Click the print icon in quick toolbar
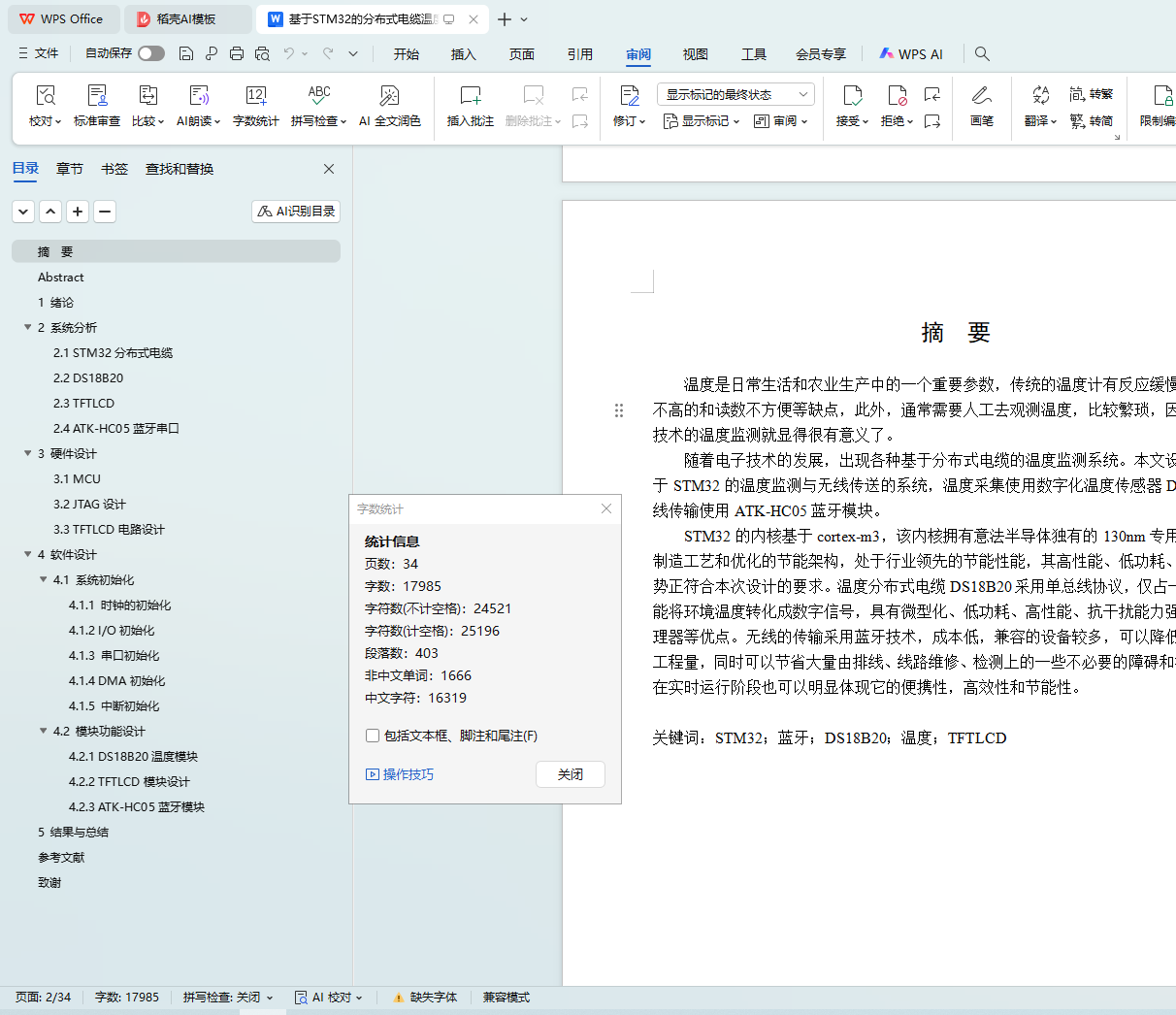The image size is (1176, 1015). [237, 53]
